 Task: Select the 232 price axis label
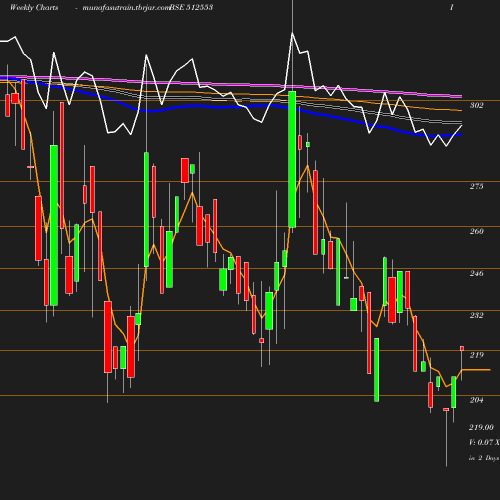click(476, 315)
